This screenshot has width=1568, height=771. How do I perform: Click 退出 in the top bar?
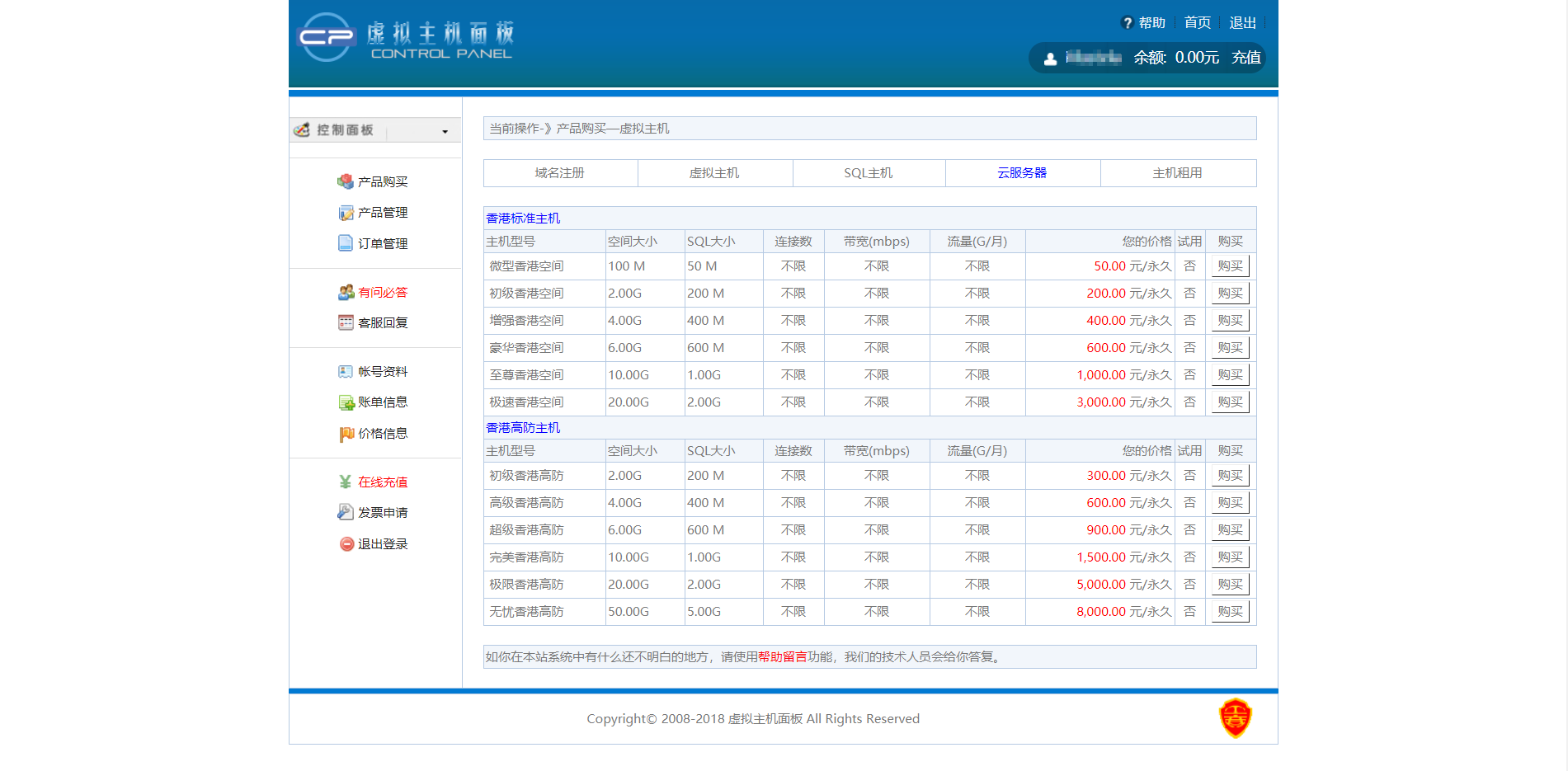pos(1243,23)
